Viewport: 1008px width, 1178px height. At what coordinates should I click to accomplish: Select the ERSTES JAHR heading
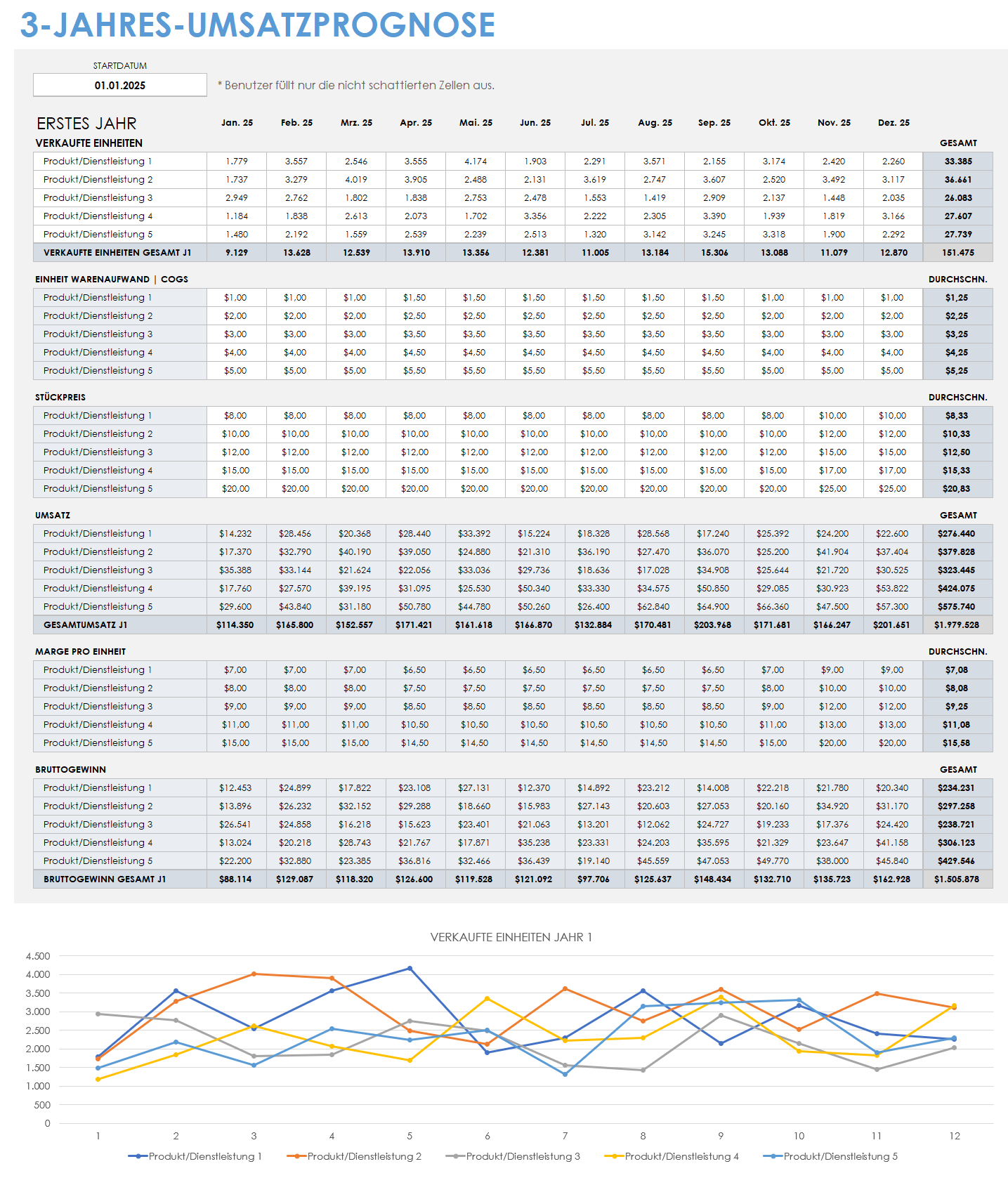click(86, 124)
